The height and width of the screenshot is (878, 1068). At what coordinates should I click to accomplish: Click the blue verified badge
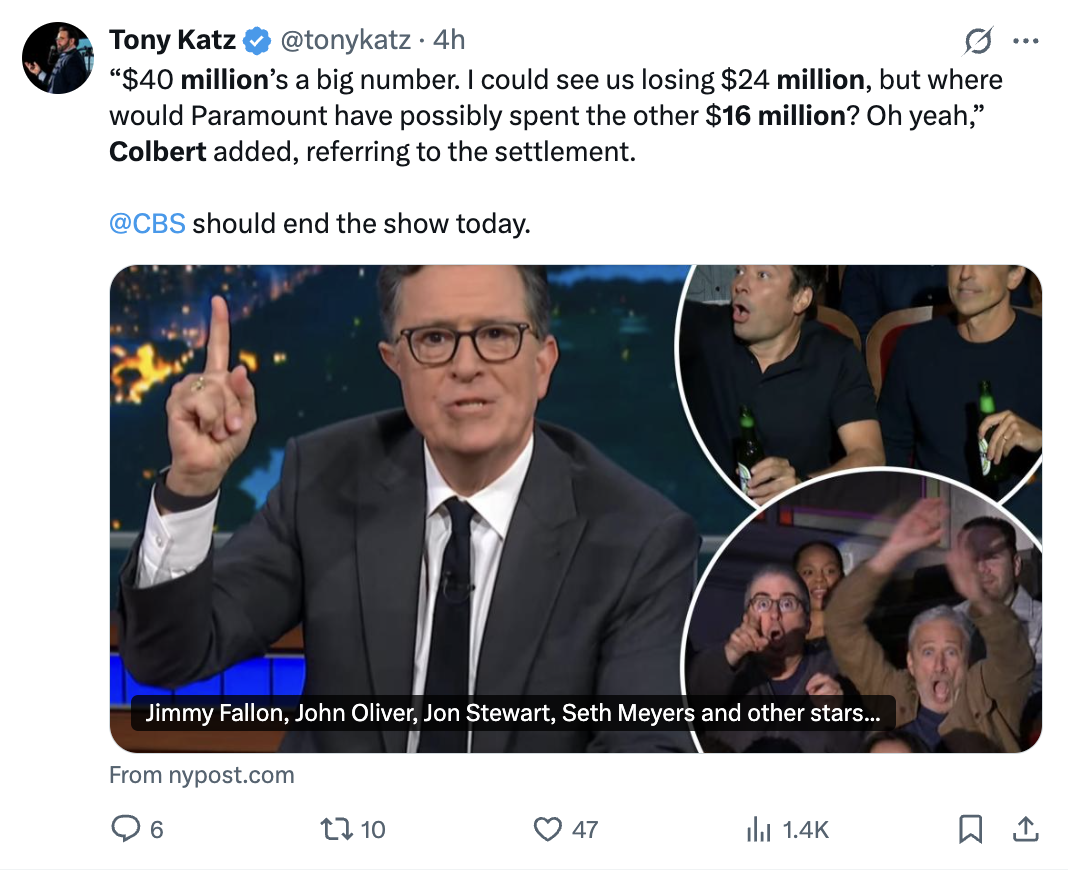(257, 40)
